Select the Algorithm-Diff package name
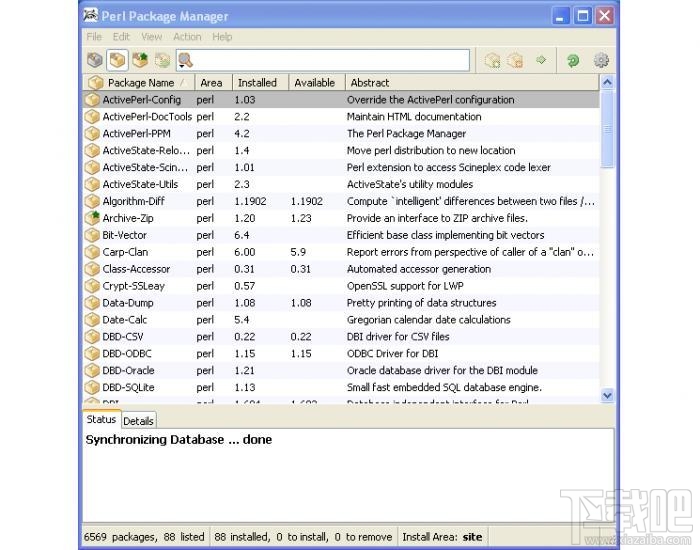The image size is (700, 550). [x=133, y=201]
